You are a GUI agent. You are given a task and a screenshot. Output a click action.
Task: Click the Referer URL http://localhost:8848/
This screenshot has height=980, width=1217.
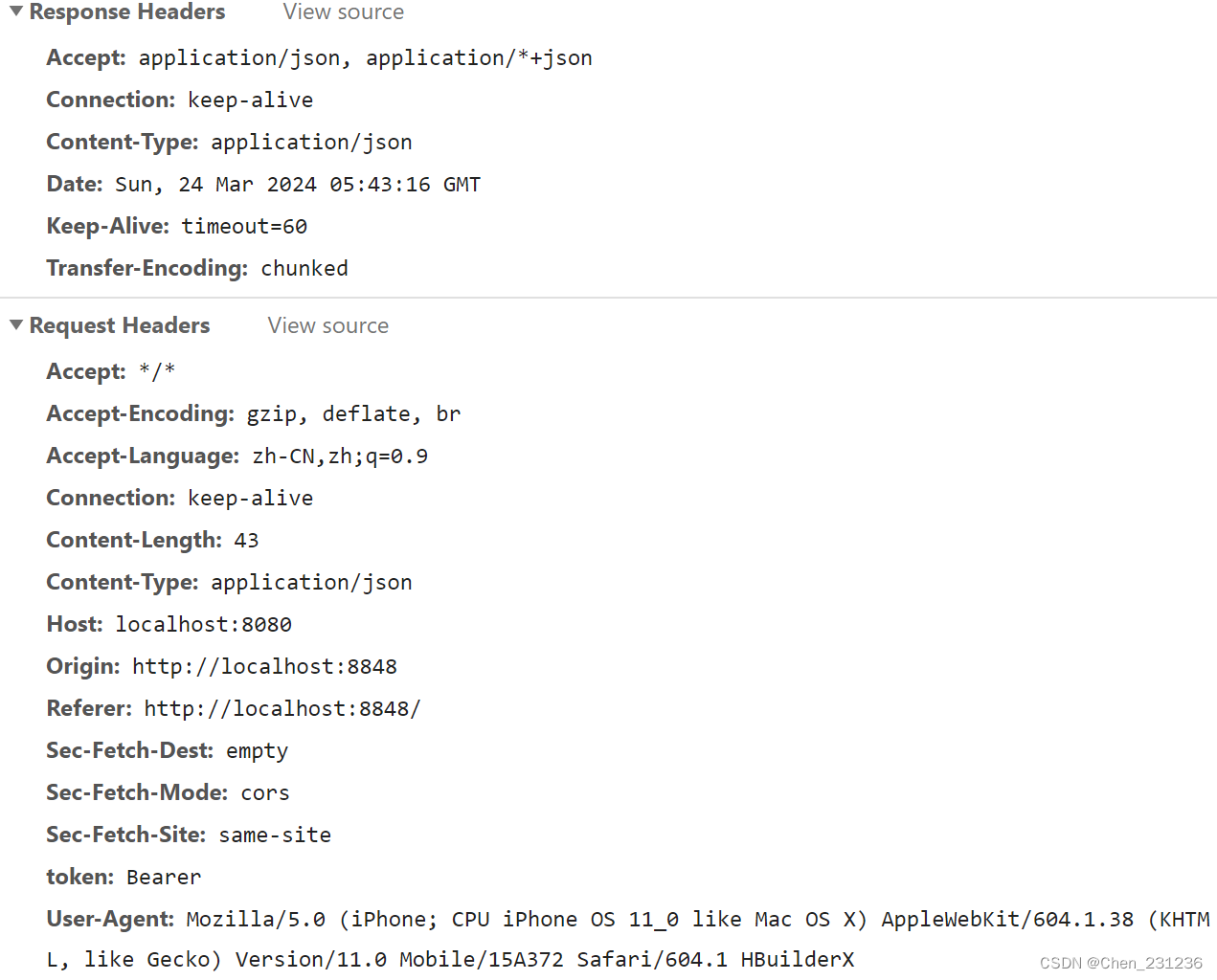(283, 708)
